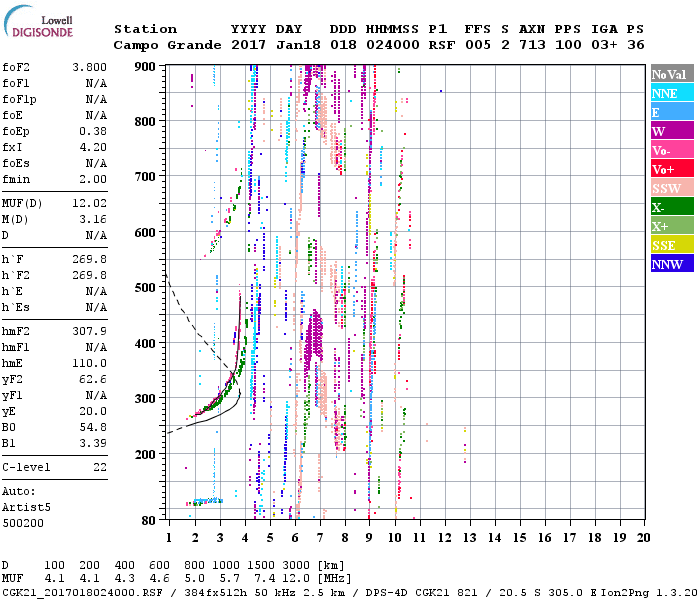The width and height of the screenshot is (700, 600).
Task: Click the hmF2 value 307.9
Action: (89, 331)
